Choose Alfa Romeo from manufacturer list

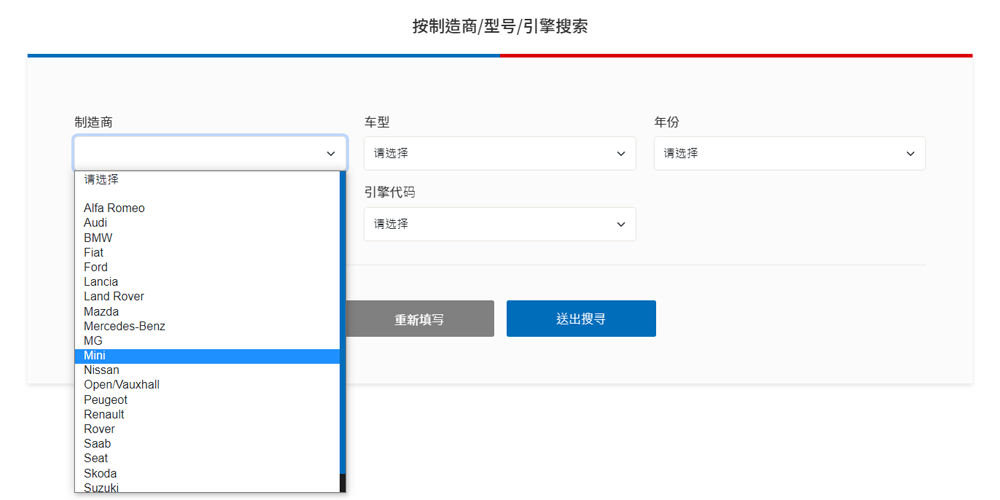click(x=207, y=208)
